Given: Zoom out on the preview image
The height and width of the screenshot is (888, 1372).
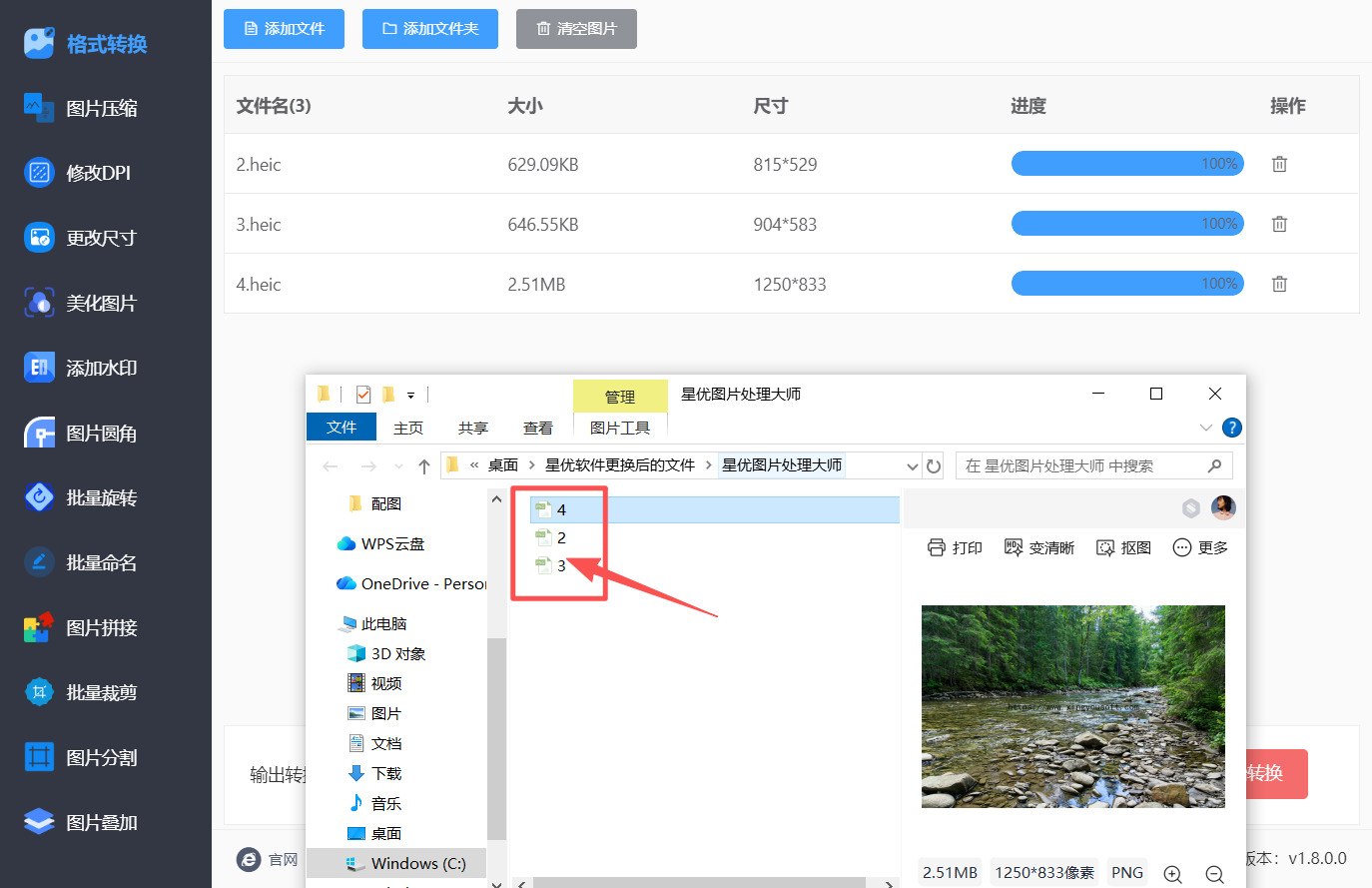Looking at the screenshot, I should [x=1215, y=874].
